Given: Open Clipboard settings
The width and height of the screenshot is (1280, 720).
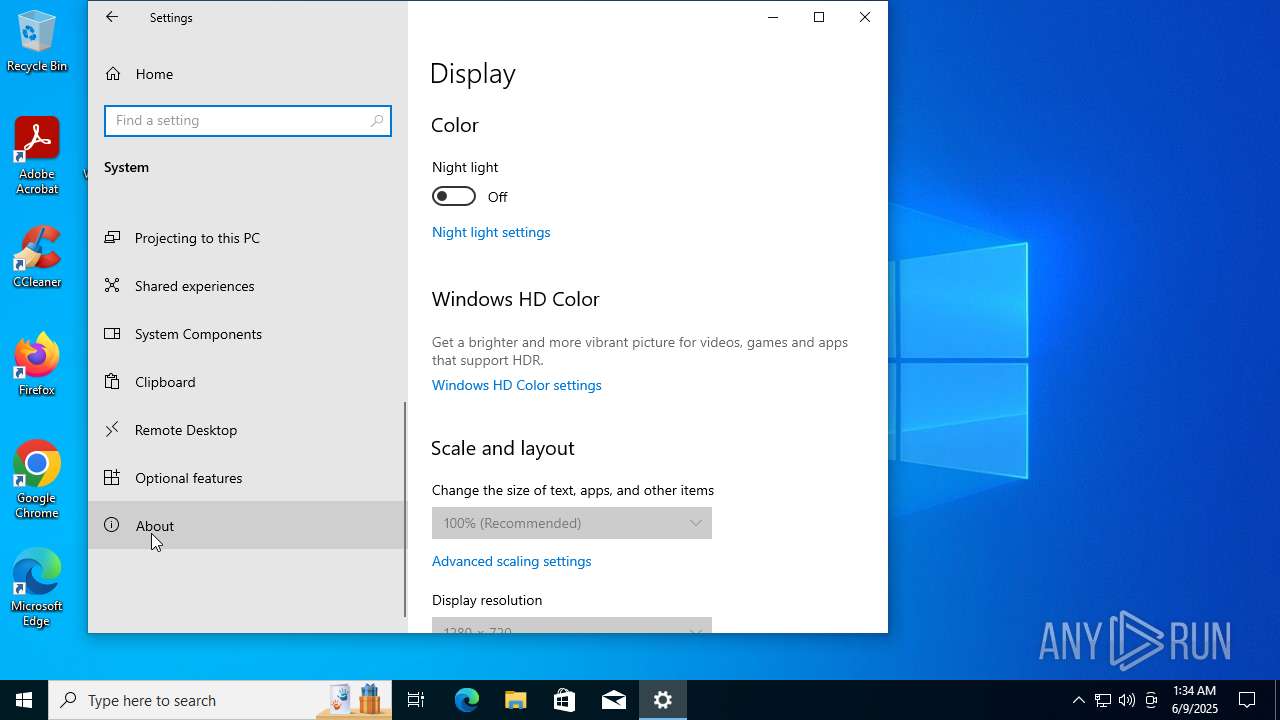Looking at the screenshot, I should click(x=247, y=382).
